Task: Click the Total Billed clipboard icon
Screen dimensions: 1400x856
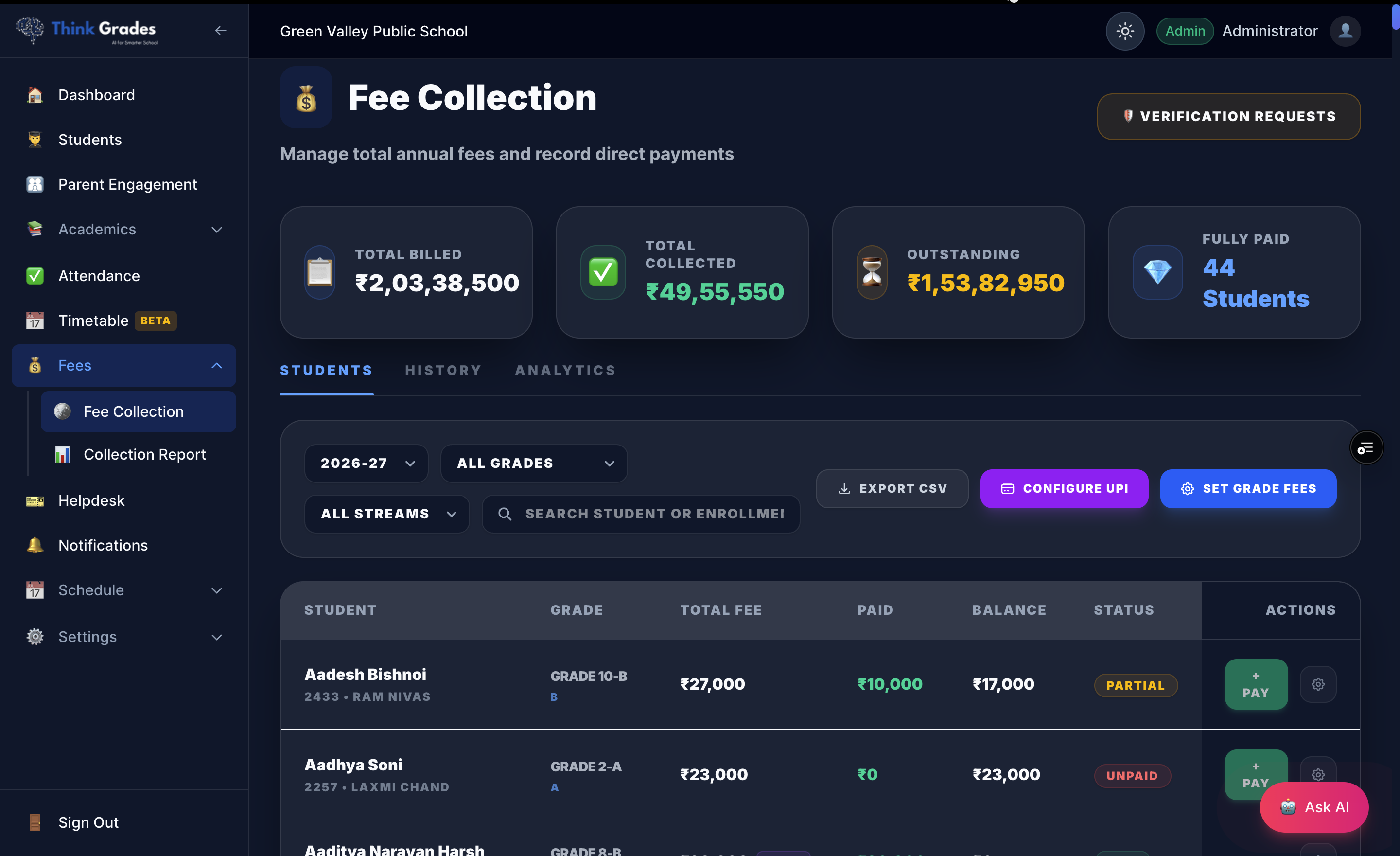Action: [320, 272]
